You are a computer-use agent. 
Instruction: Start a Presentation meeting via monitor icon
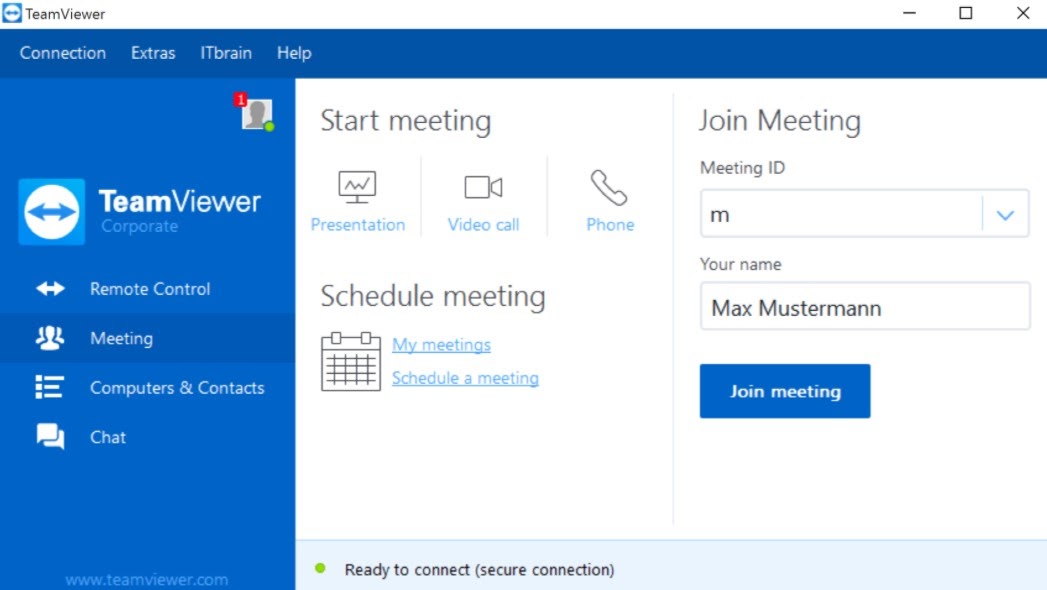[357, 187]
